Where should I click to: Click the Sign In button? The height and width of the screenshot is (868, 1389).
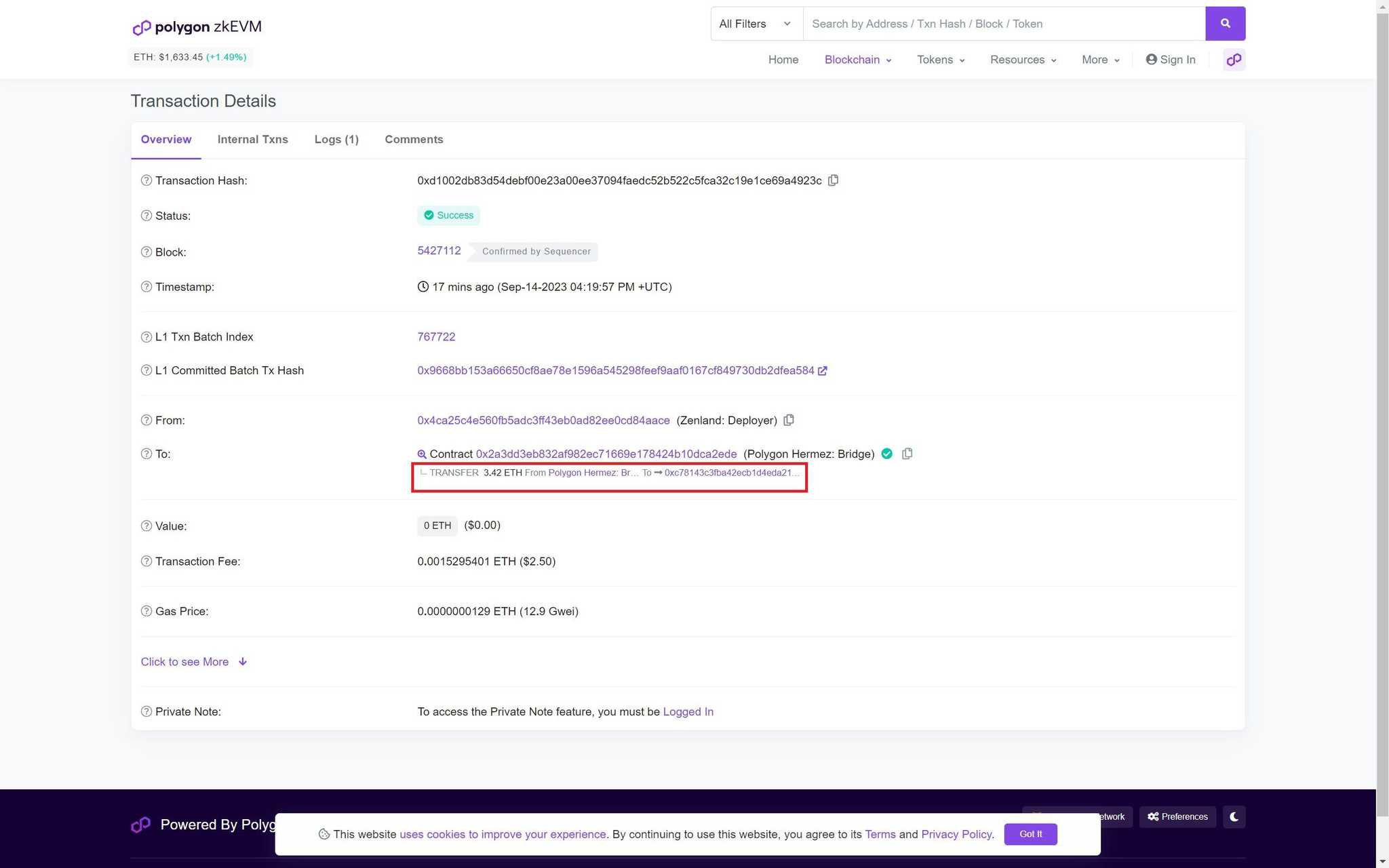coord(1170,60)
